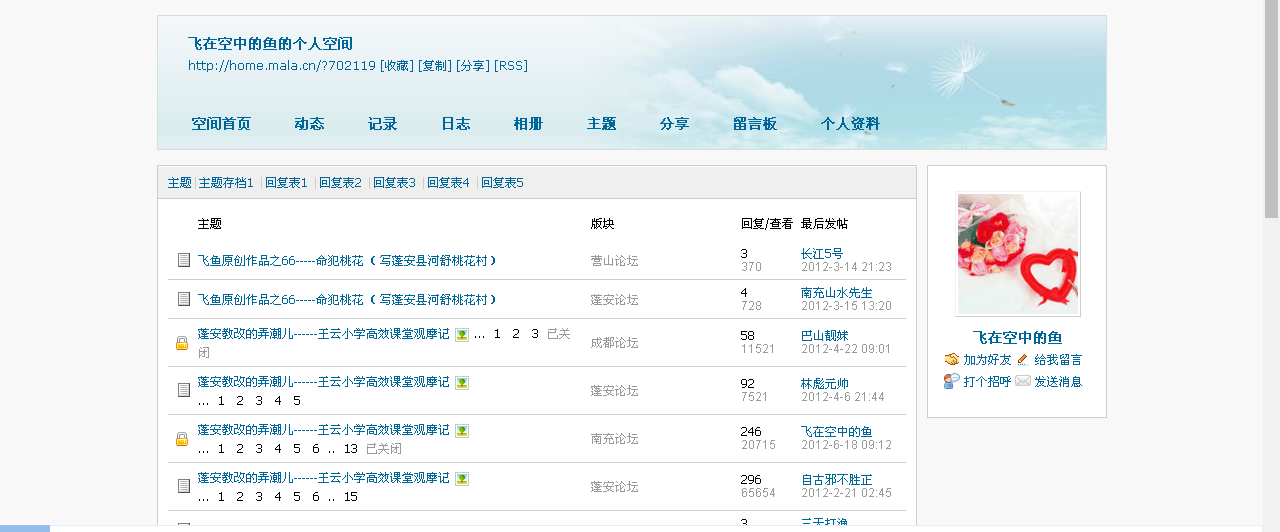Image resolution: width=1280 pixels, height=532 pixels.
Task: Open the 营山论坛 forum link
Action: [x=614, y=261]
